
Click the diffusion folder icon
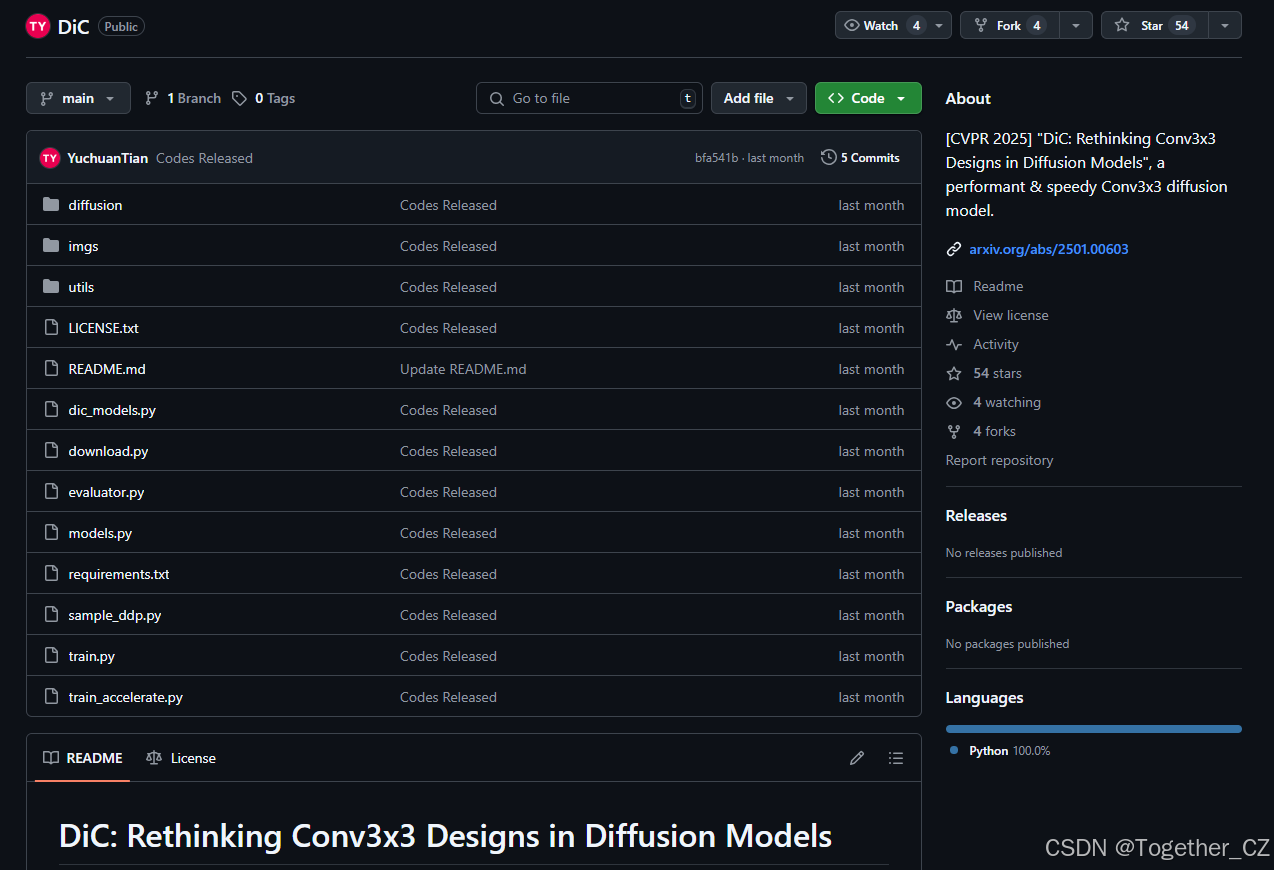click(x=51, y=204)
